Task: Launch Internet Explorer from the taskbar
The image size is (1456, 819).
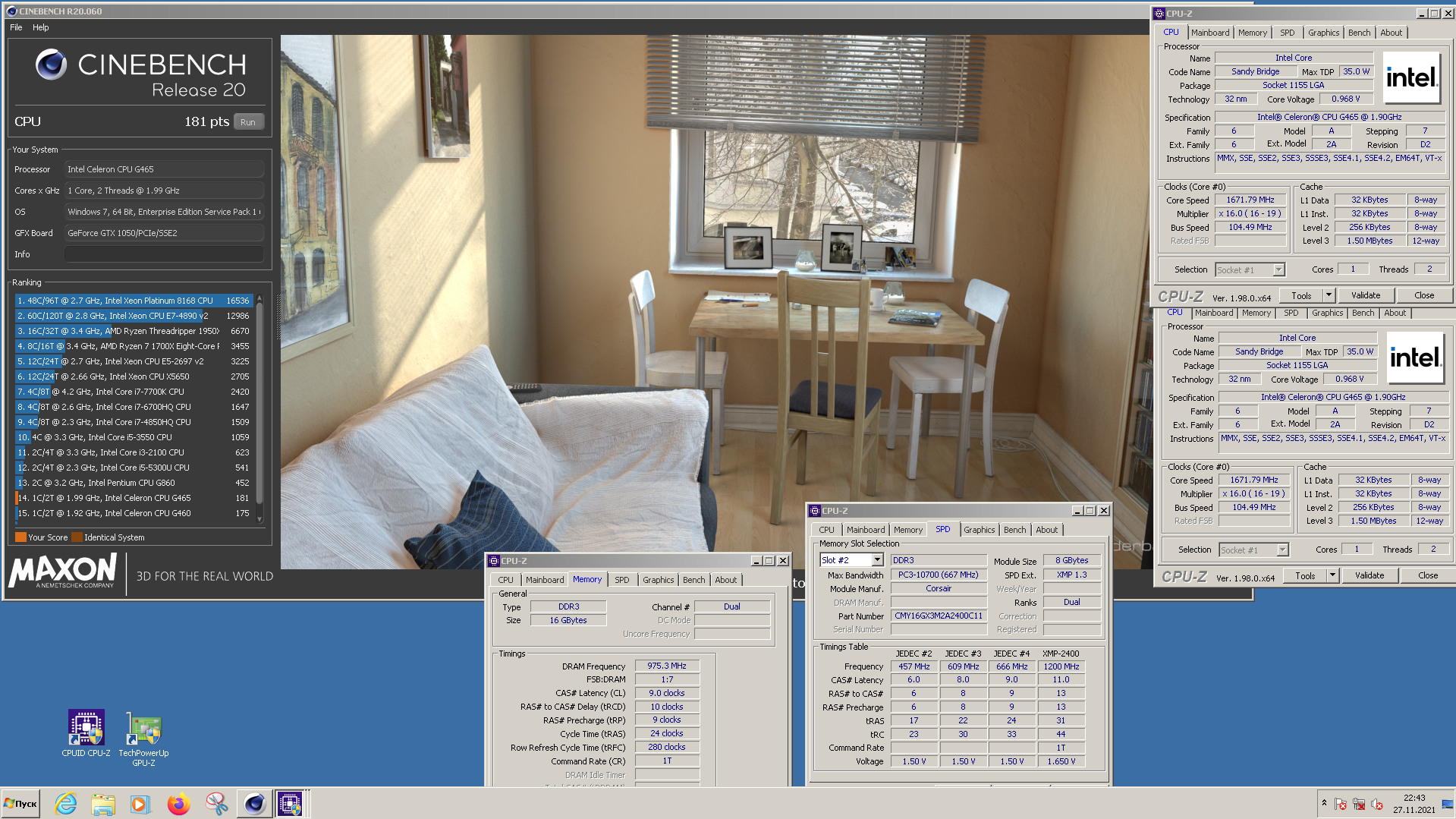Action: click(66, 803)
